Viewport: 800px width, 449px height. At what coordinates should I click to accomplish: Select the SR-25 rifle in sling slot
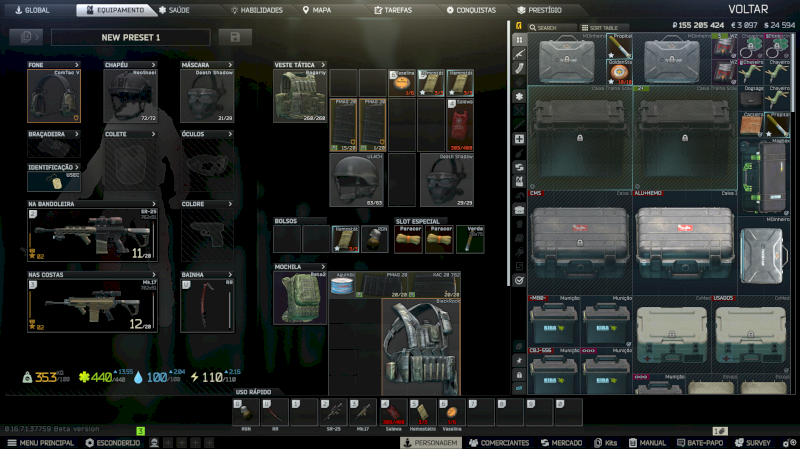tap(92, 235)
